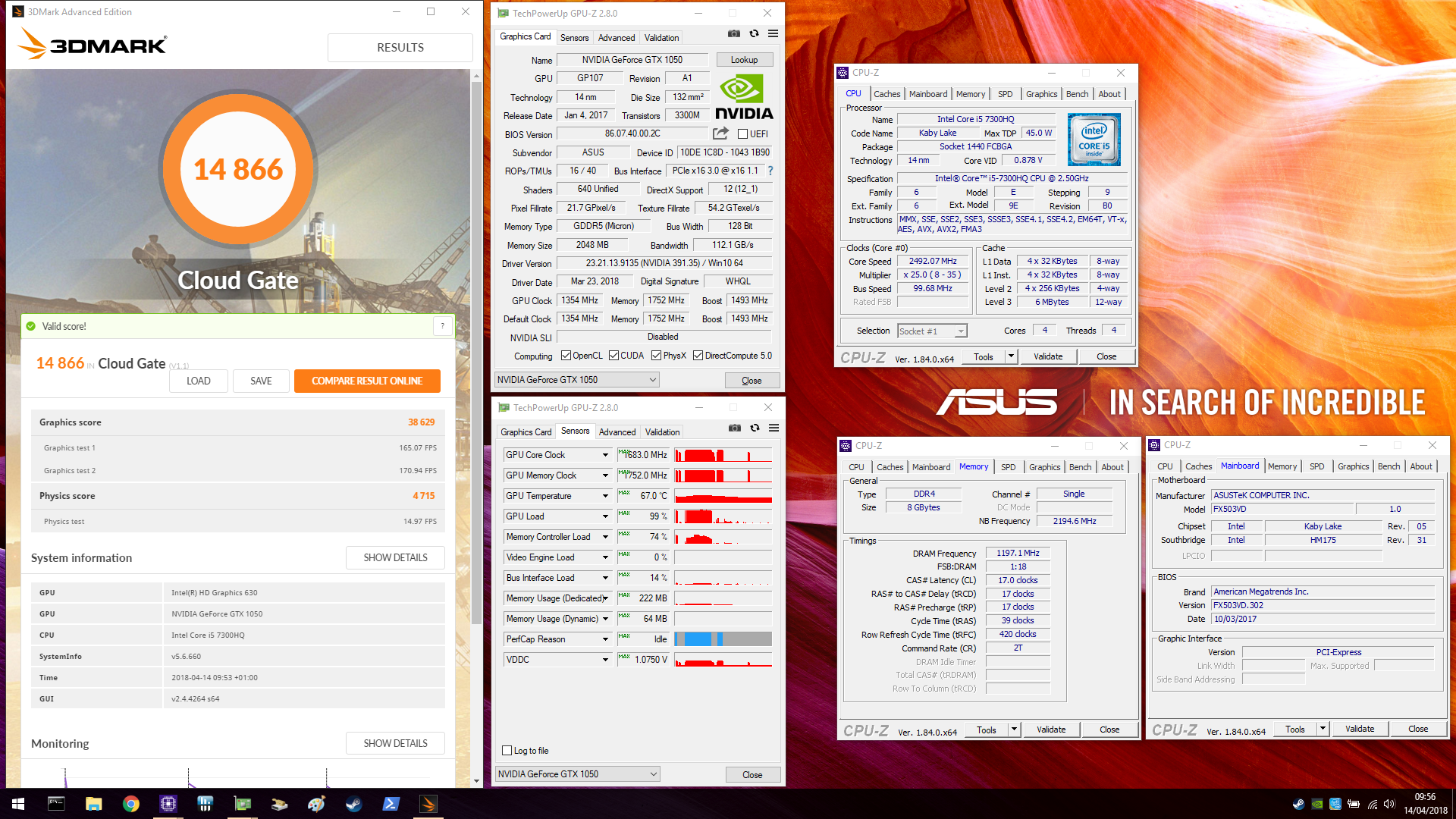
Task: Click the Lookup button in GPU-Z
Action: 744,60
